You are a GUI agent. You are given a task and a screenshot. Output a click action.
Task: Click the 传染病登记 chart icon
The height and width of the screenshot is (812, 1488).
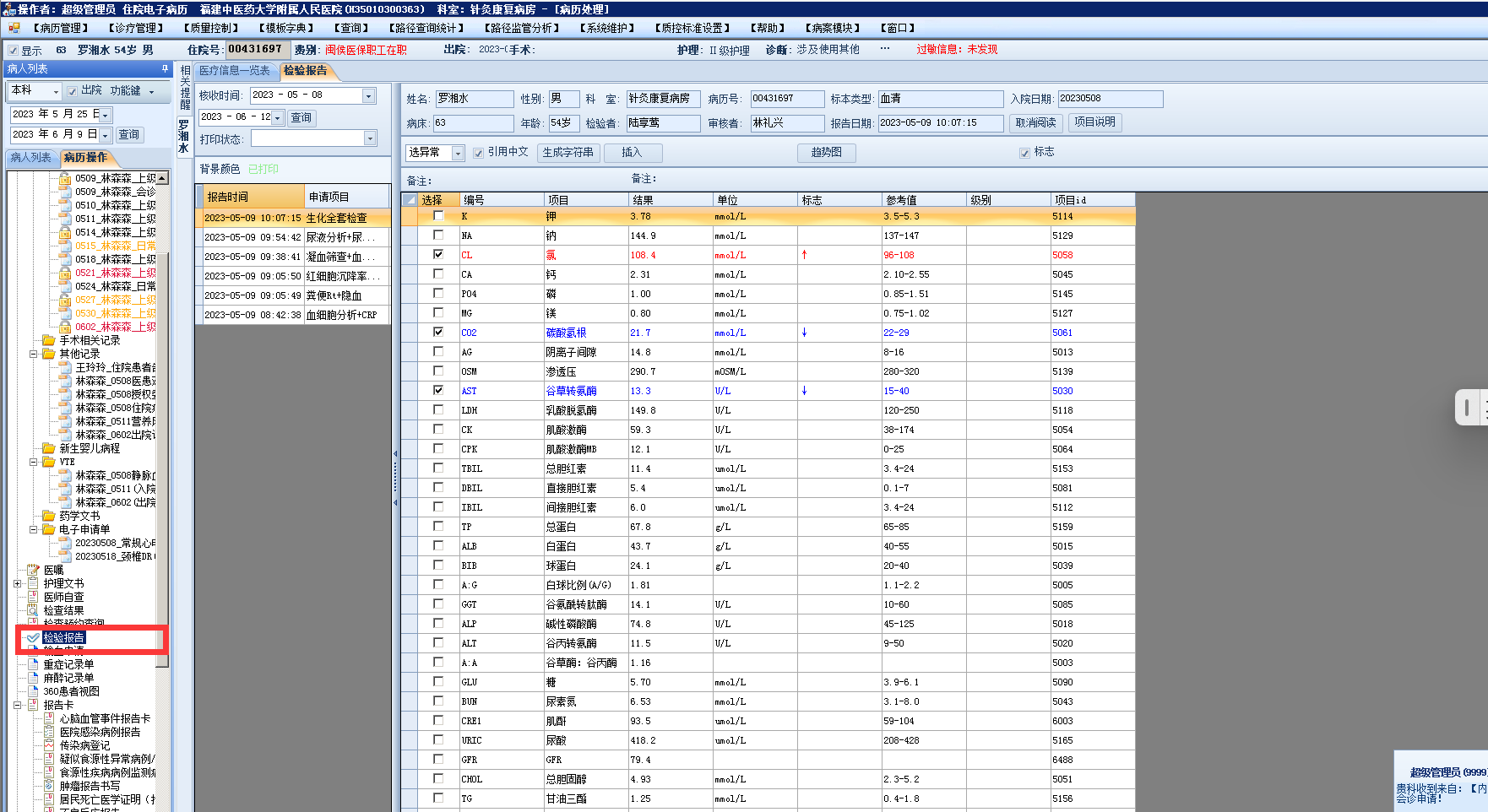tap(49, 745)
